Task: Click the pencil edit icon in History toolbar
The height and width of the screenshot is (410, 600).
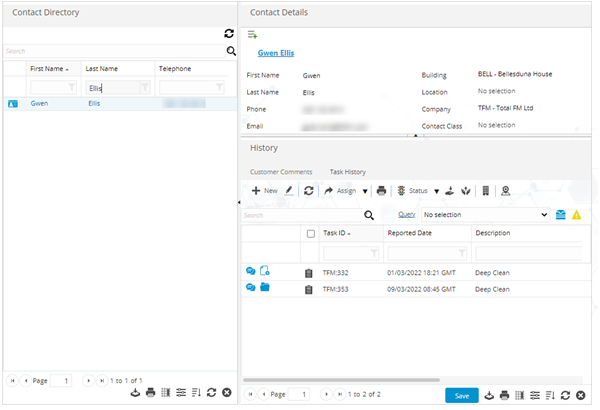Action: click(289, 190)
